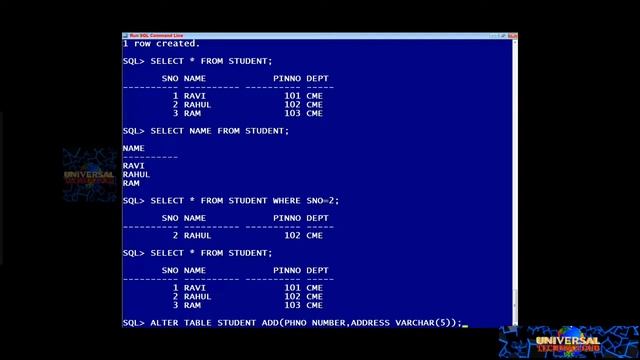Screen dimensions: 640x360
Task: Click the console scrollbar up arrow
Action: coord(515,42)
